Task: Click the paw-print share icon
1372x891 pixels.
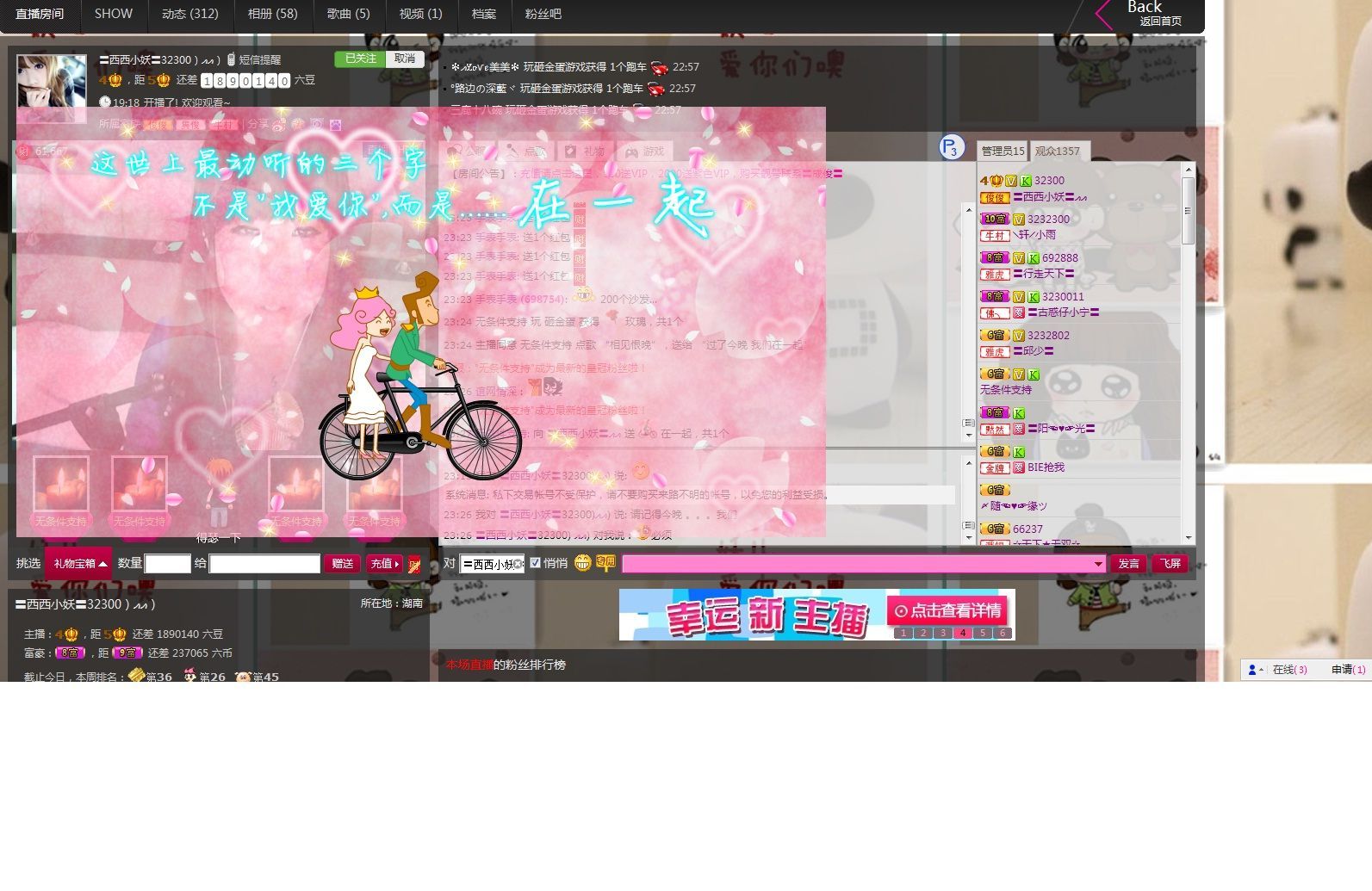Action: (336, 125)
